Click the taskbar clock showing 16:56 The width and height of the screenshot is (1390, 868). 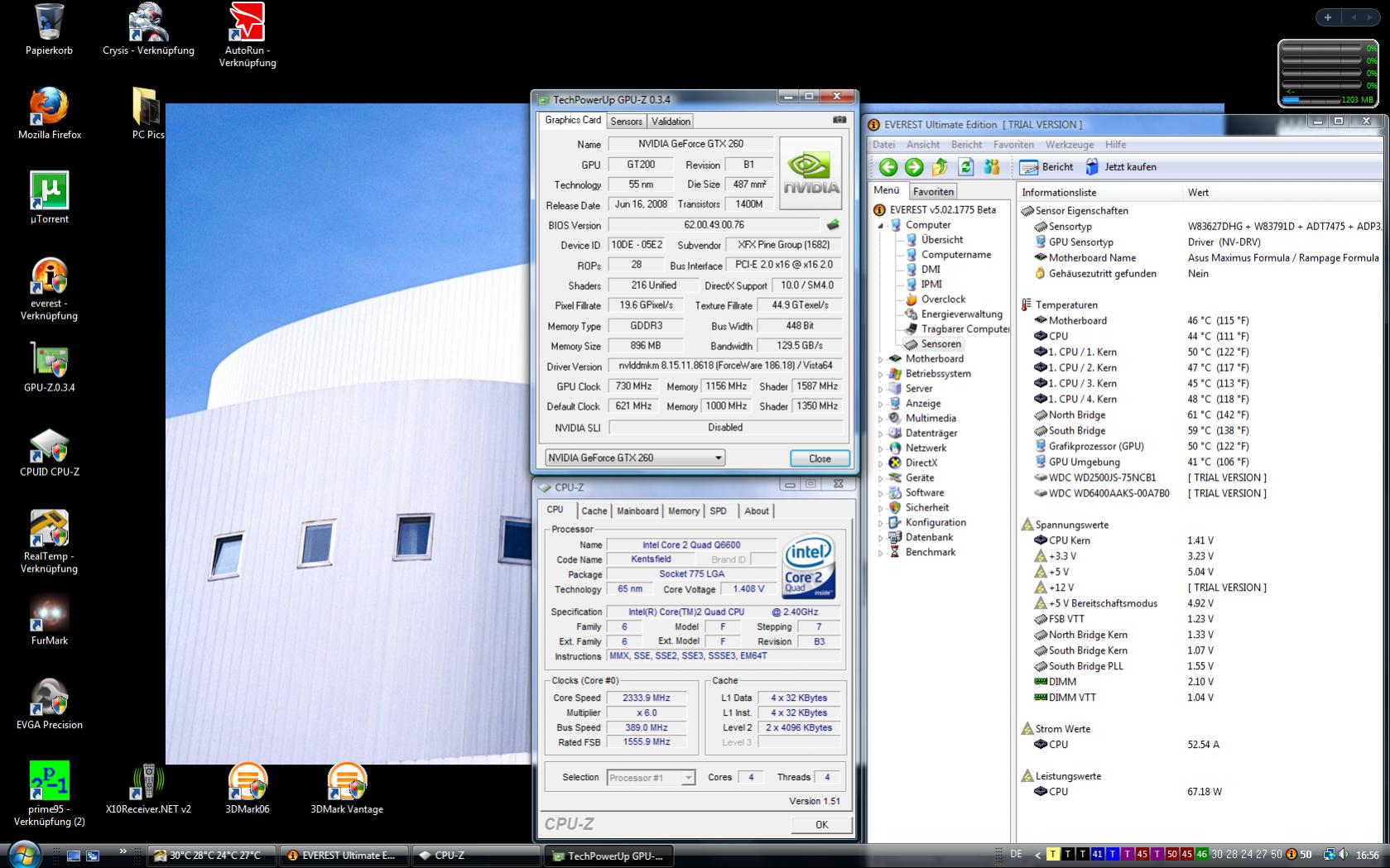point(1367,855)
